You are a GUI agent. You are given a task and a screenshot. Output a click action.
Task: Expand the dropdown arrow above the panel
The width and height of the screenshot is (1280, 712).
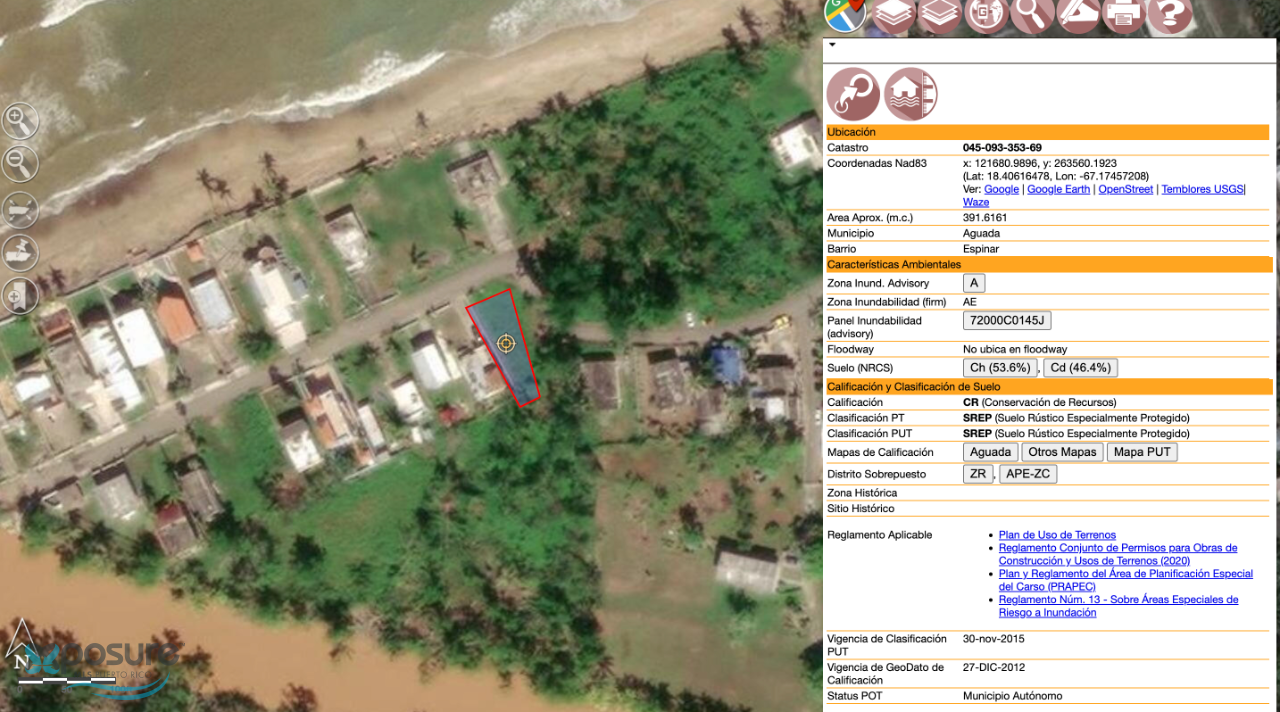tap(832, 45)
